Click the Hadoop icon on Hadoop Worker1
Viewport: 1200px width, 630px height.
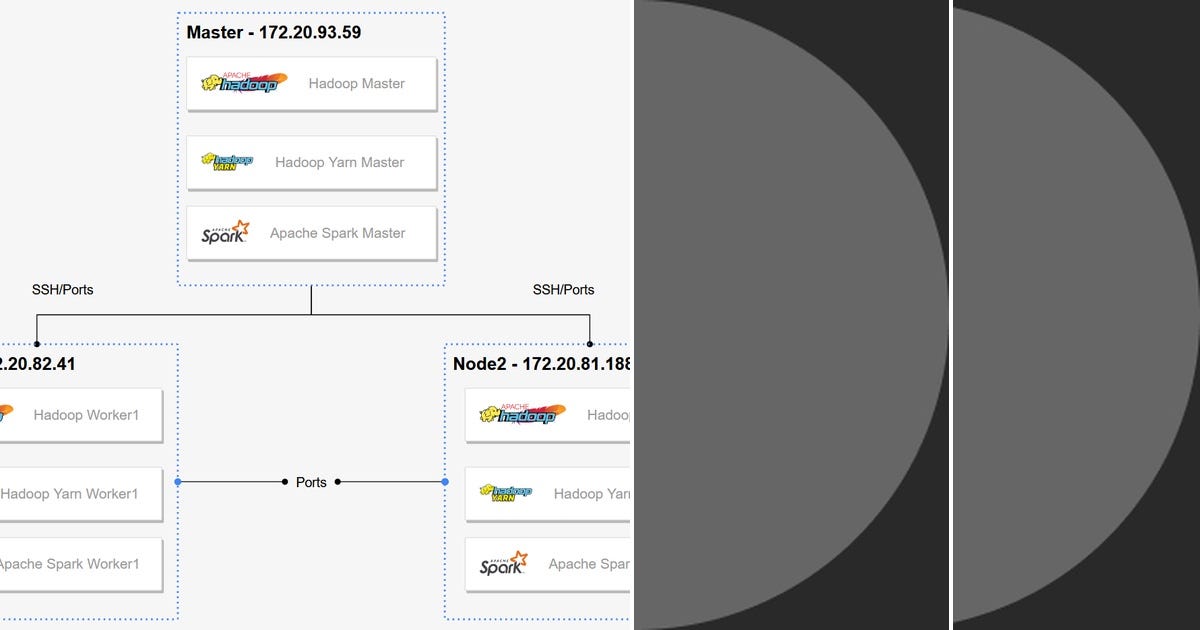(x=5, y=414)
